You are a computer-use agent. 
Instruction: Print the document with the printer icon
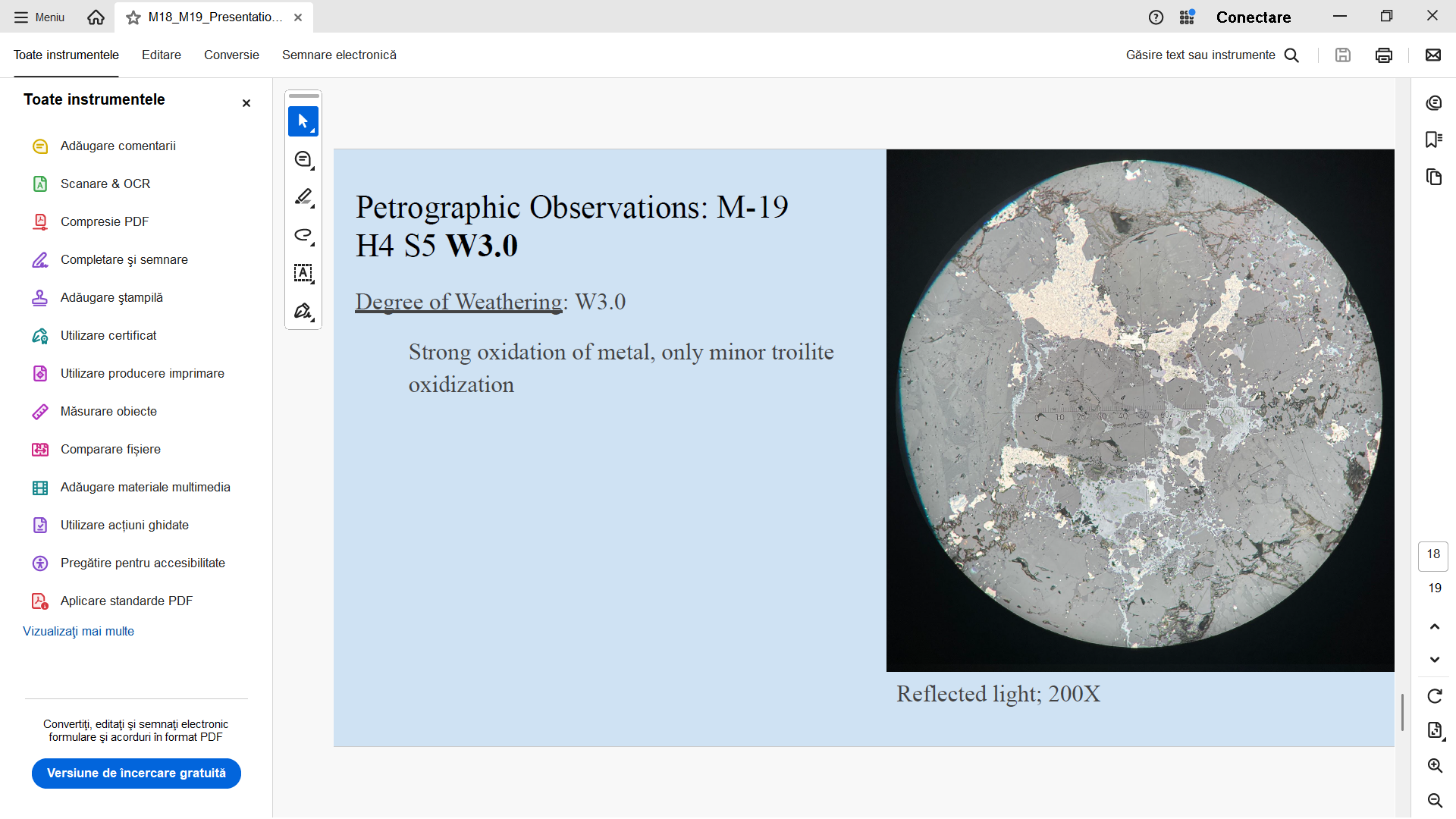[1383, 55]
